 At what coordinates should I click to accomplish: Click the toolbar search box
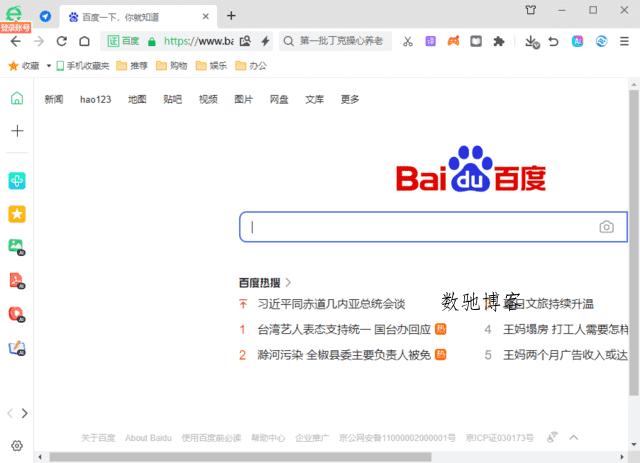(x=336, y=41)
